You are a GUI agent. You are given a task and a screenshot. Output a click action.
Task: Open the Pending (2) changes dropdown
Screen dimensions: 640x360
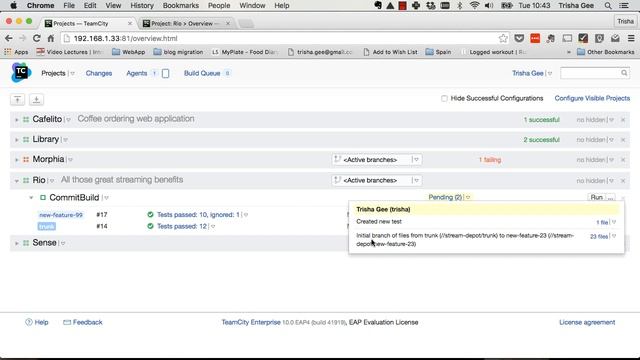[449, 197]
